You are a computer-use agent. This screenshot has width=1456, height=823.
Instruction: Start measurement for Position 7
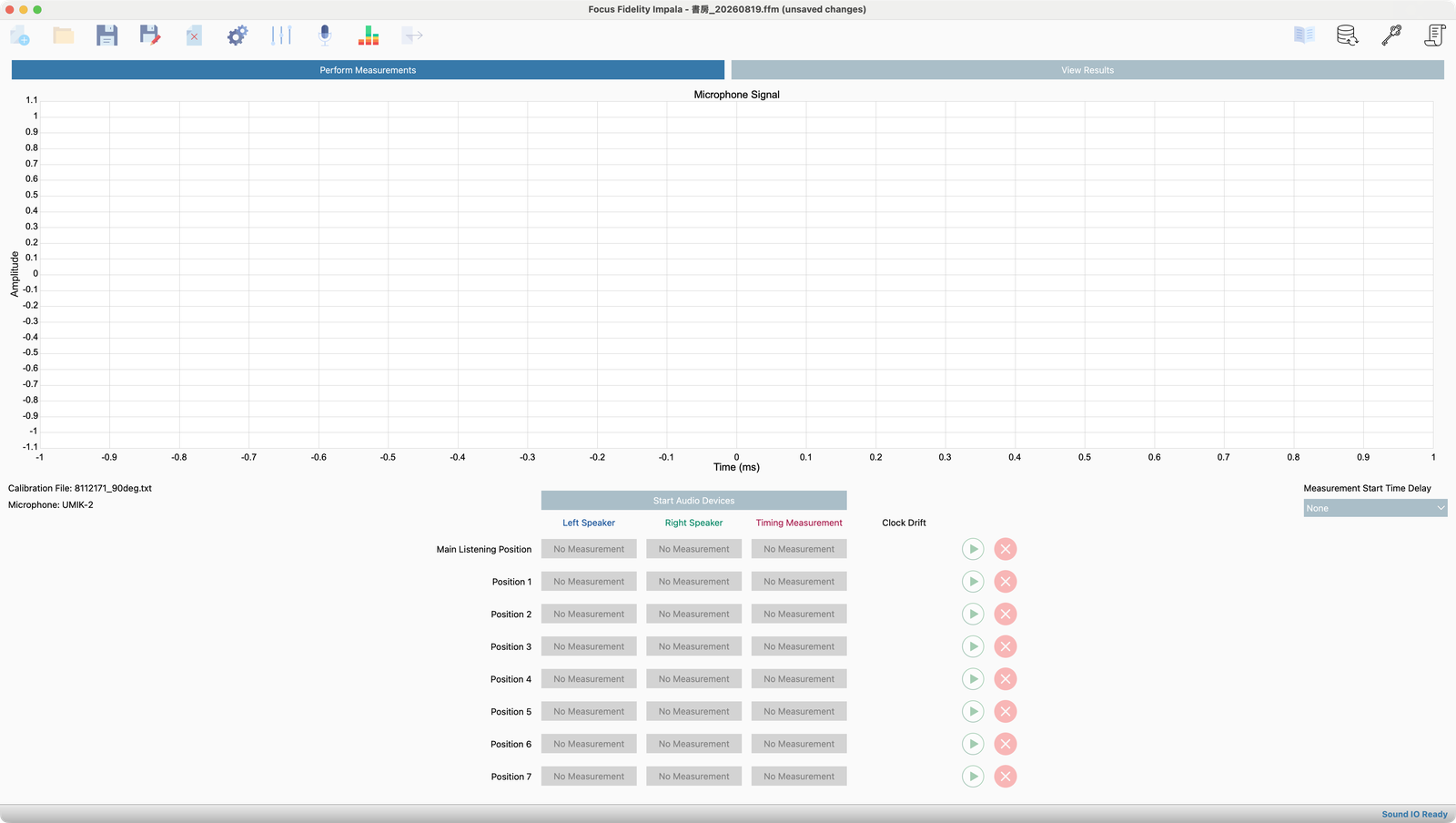973,777
